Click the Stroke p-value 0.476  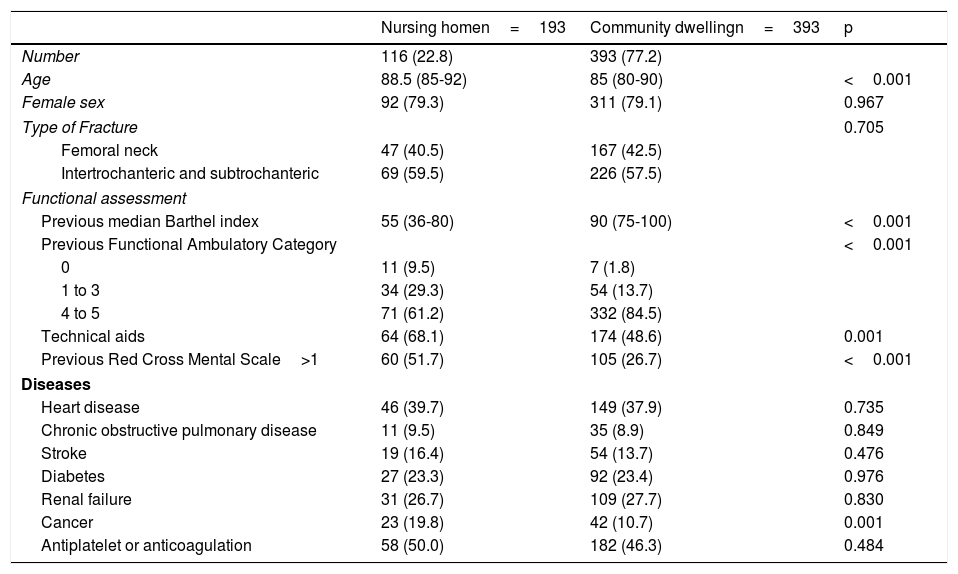[x=863, y=454]
